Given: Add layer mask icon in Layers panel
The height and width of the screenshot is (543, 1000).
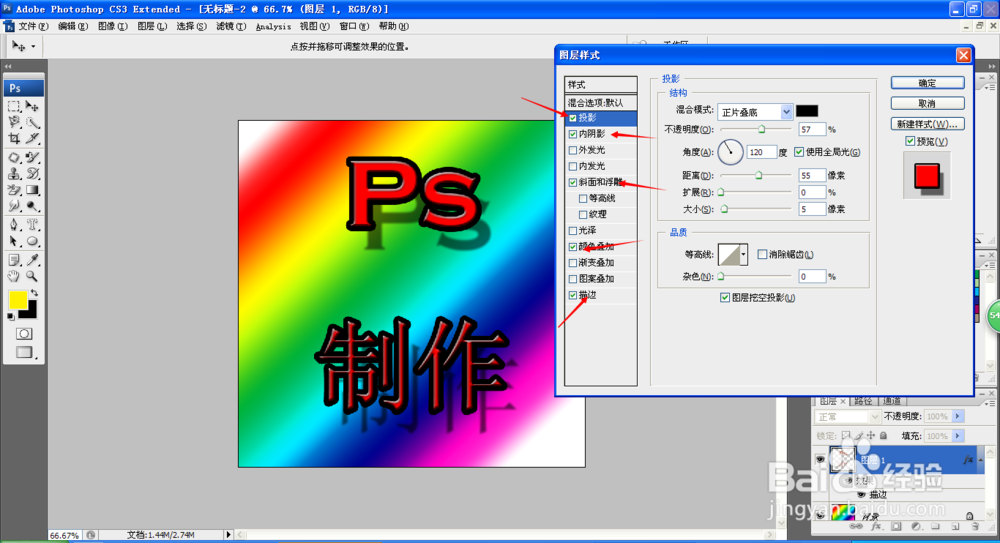Looking at the screenshot, I should tap(896, 527).
